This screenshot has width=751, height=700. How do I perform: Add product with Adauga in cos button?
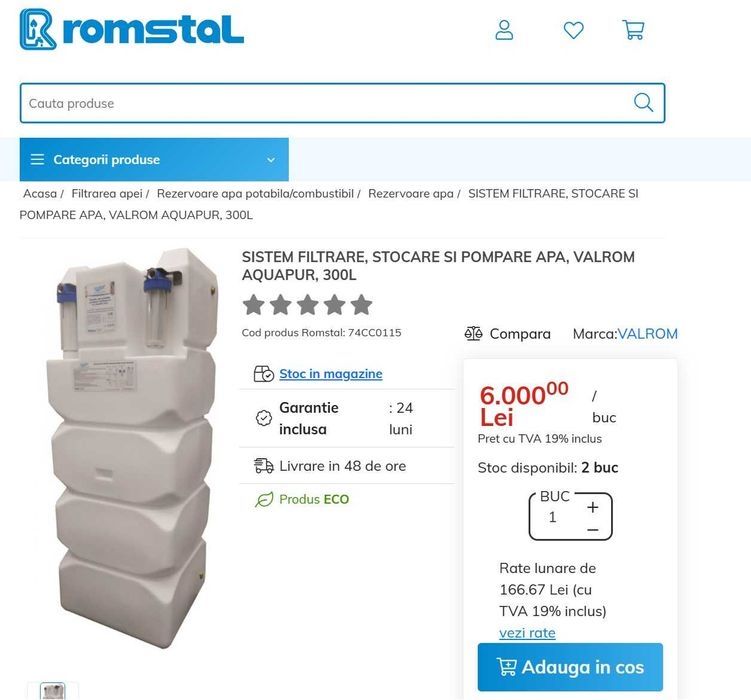(x=570, y=667)
